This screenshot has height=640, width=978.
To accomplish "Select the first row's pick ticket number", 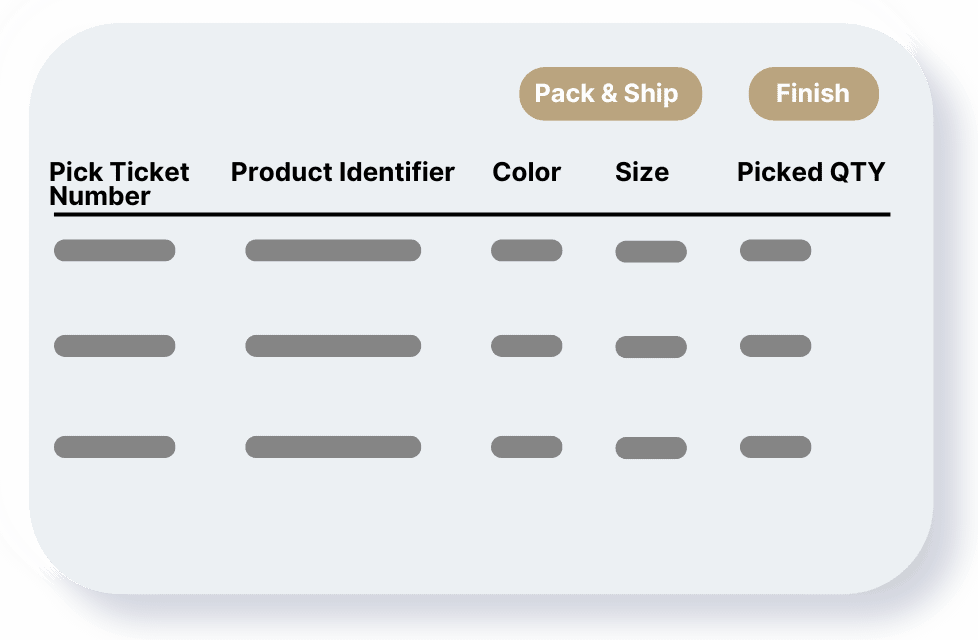I will click(x=114, y=250).
